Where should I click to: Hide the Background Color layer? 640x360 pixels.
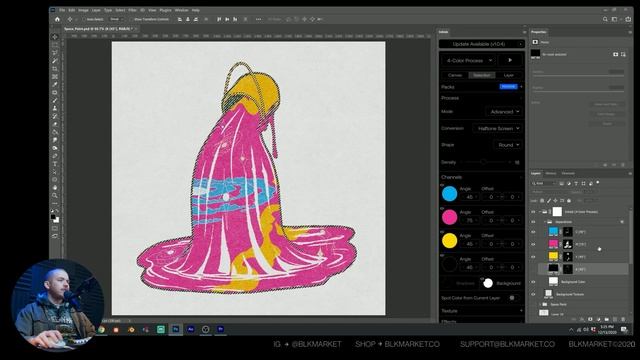point(533,282)
